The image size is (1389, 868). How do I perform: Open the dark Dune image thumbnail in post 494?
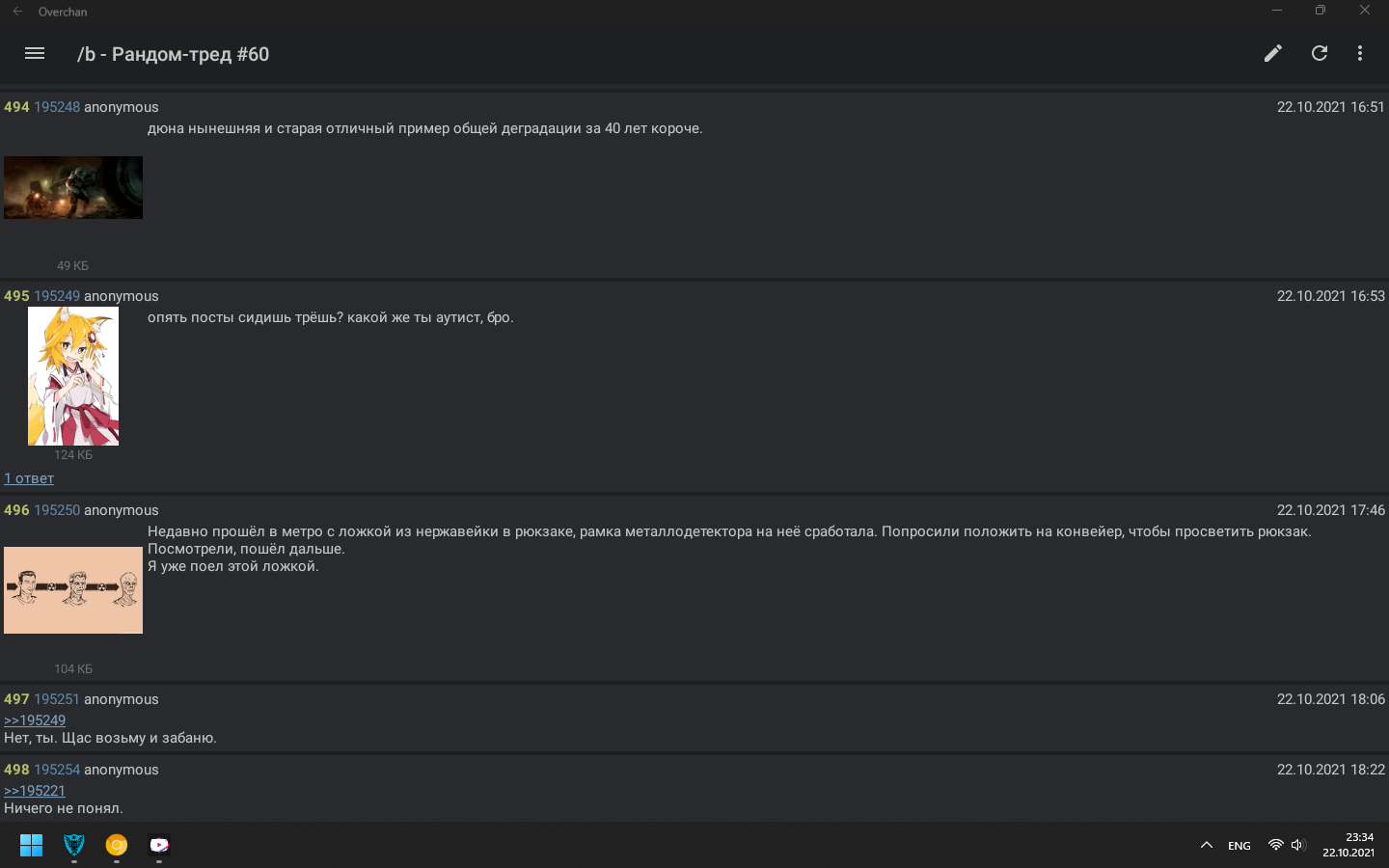[x=73, y=188]
